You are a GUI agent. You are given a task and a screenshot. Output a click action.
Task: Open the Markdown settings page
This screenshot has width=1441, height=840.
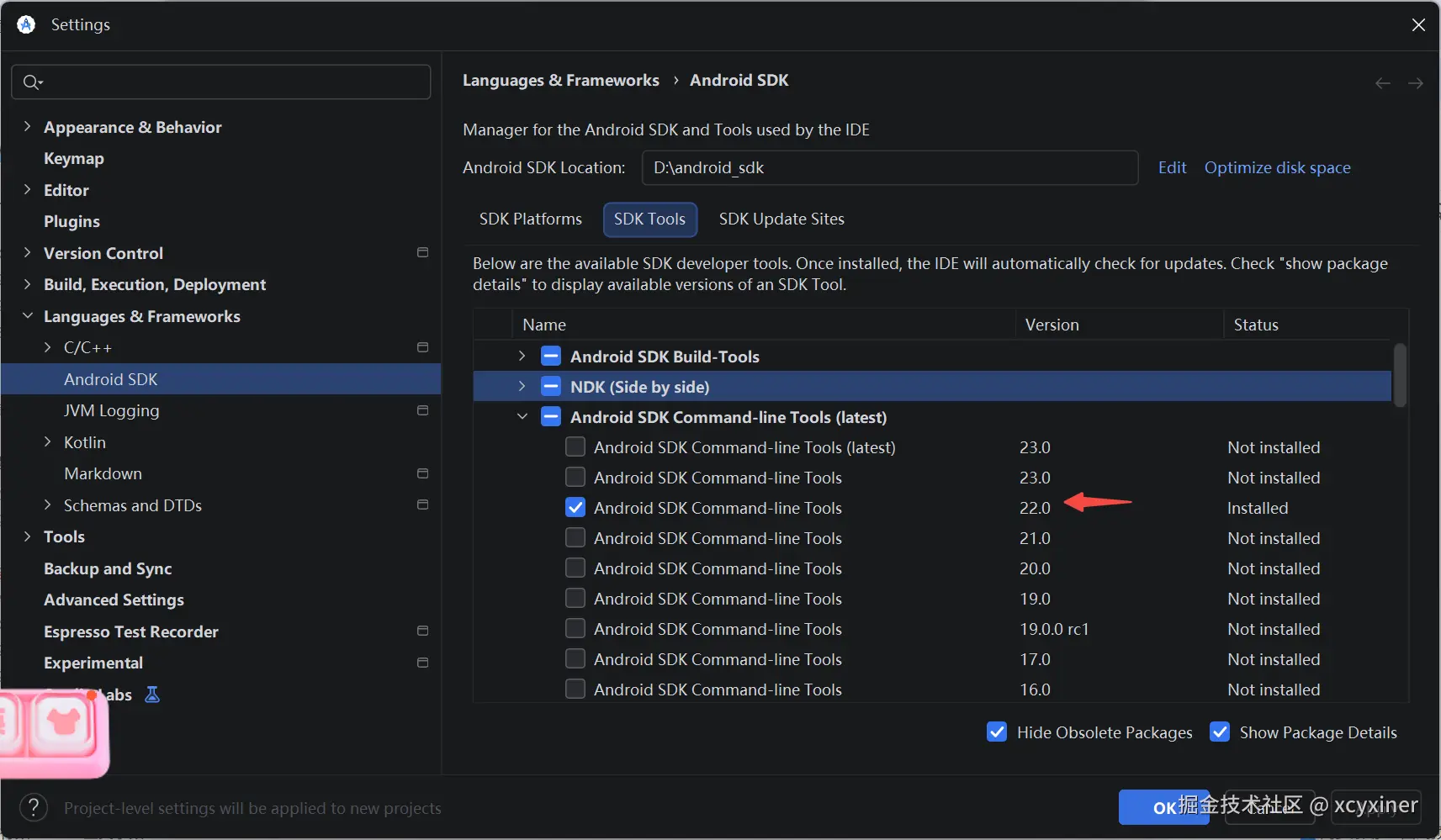coord(103,473)
